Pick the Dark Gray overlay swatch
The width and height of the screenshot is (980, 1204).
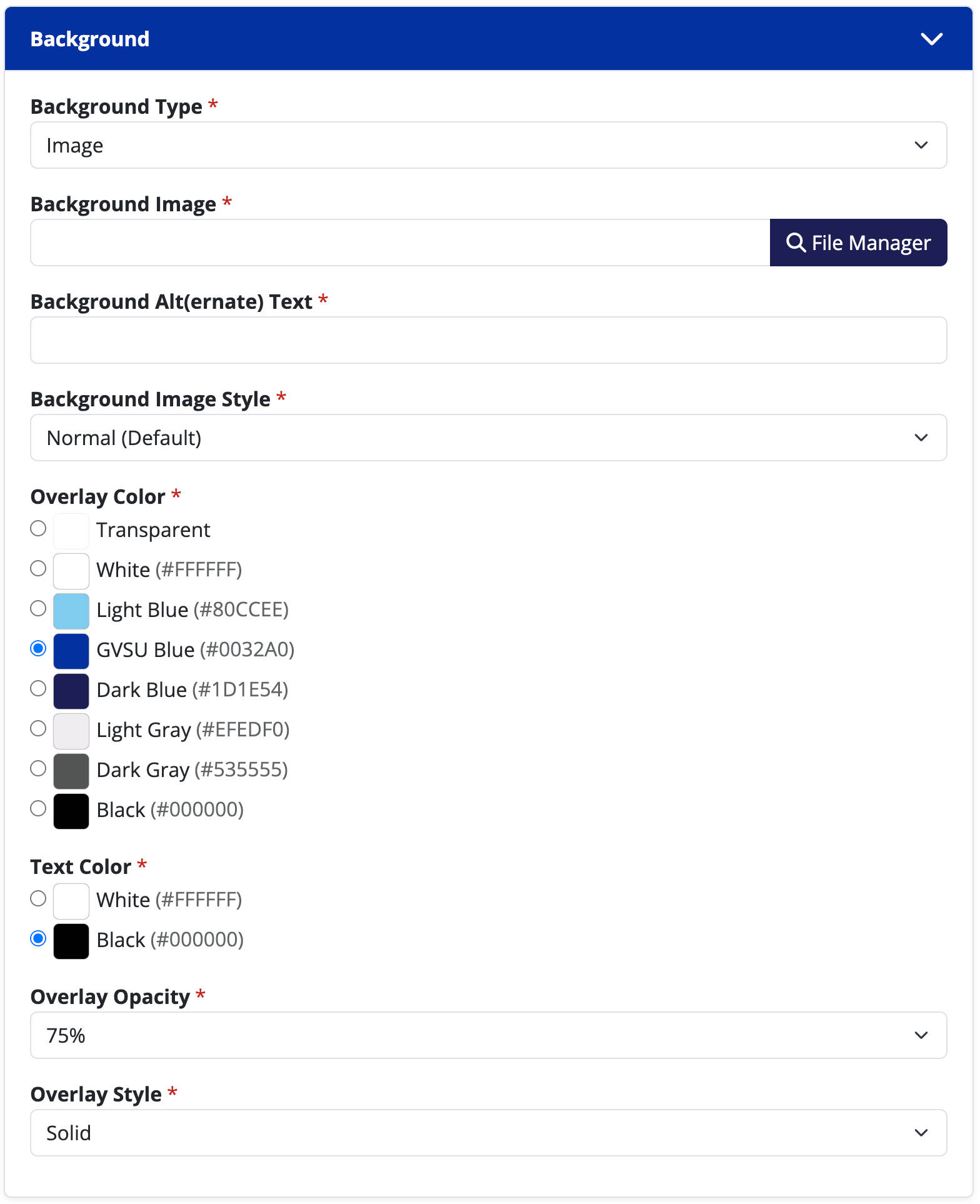click(x=71, y=771)
